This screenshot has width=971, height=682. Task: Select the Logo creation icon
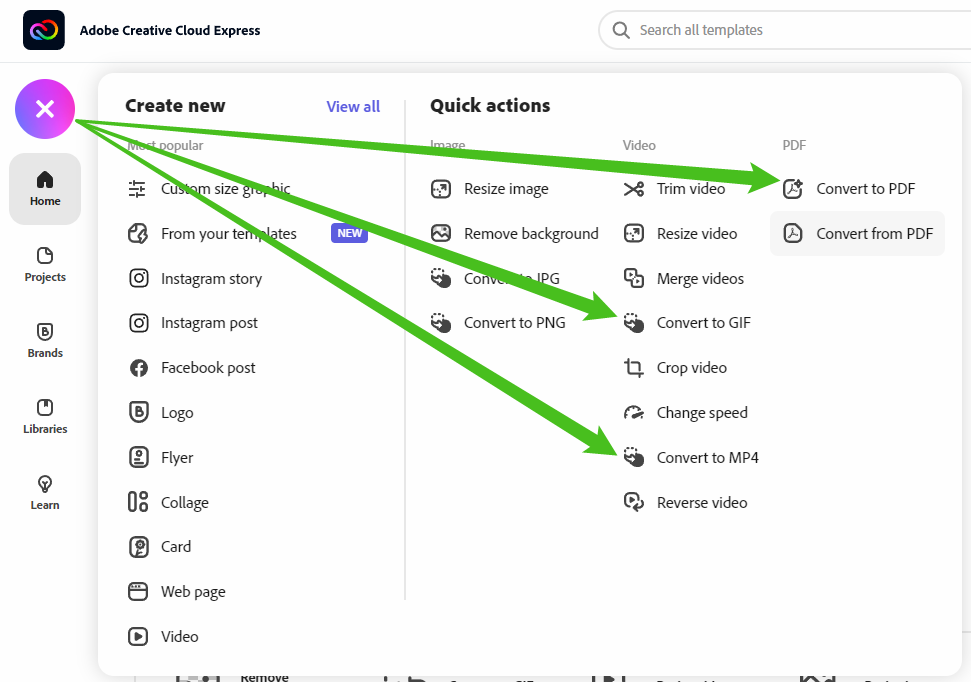[138, 412]
